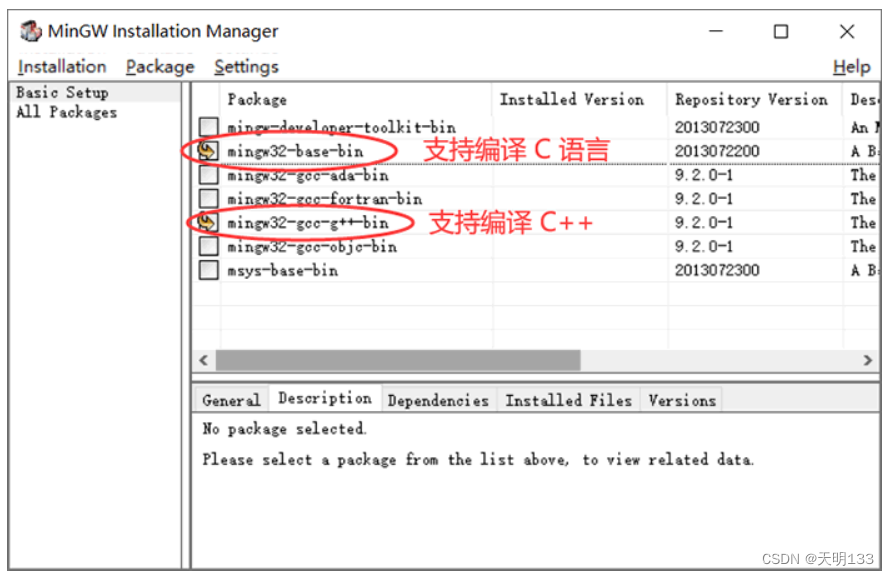
Task: Mark the mingw32-gcc-objc-bin checkbox
Action: click(x=209, y=246)
